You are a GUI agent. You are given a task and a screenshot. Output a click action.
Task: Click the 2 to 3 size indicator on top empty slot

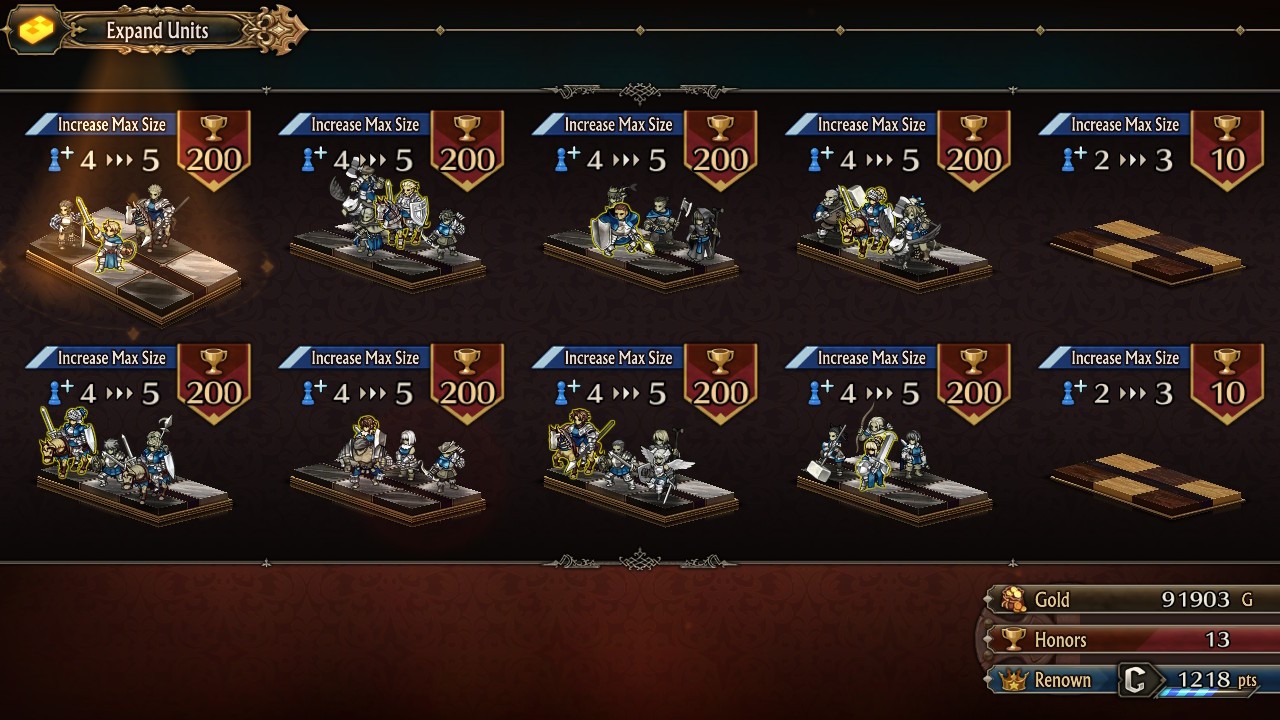point(1118,160)
